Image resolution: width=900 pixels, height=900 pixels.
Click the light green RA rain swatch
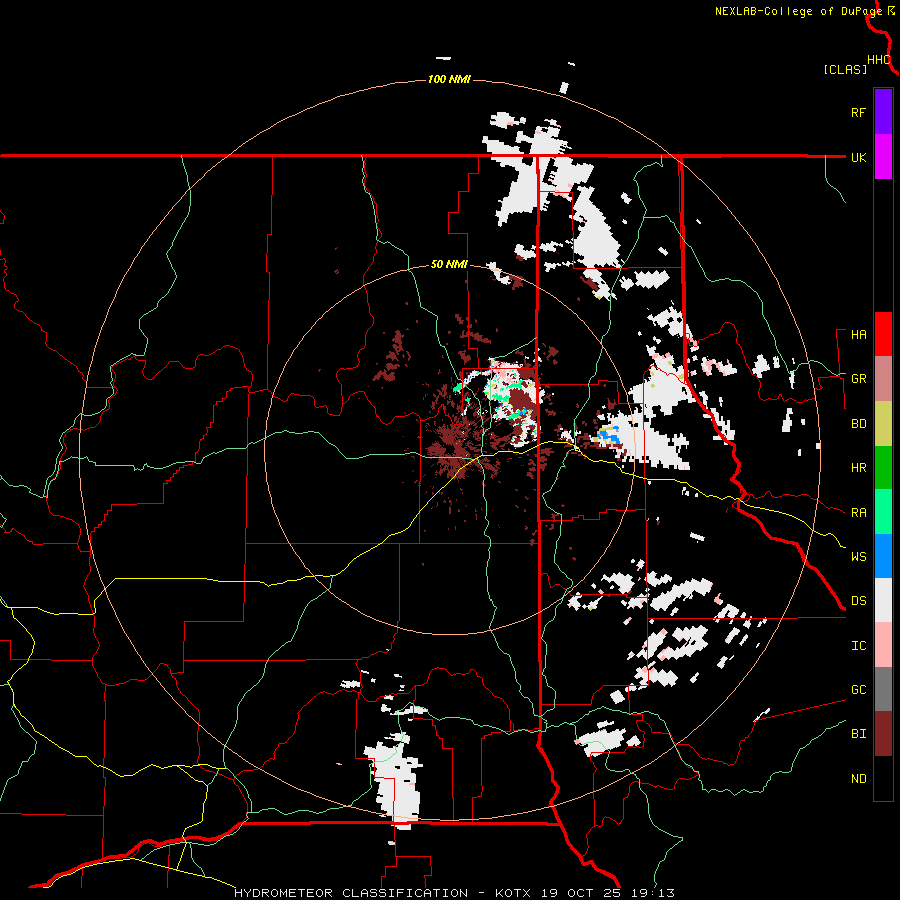pyautogui.click(x=883, y=512)
